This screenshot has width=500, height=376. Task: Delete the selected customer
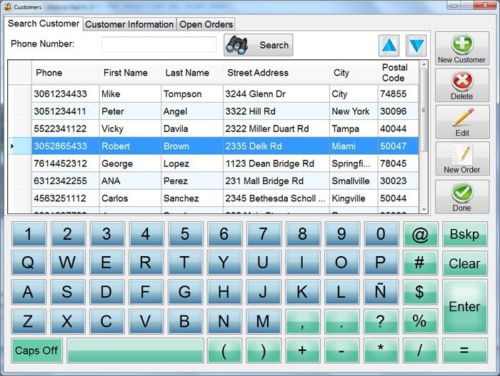coord(462,85)
